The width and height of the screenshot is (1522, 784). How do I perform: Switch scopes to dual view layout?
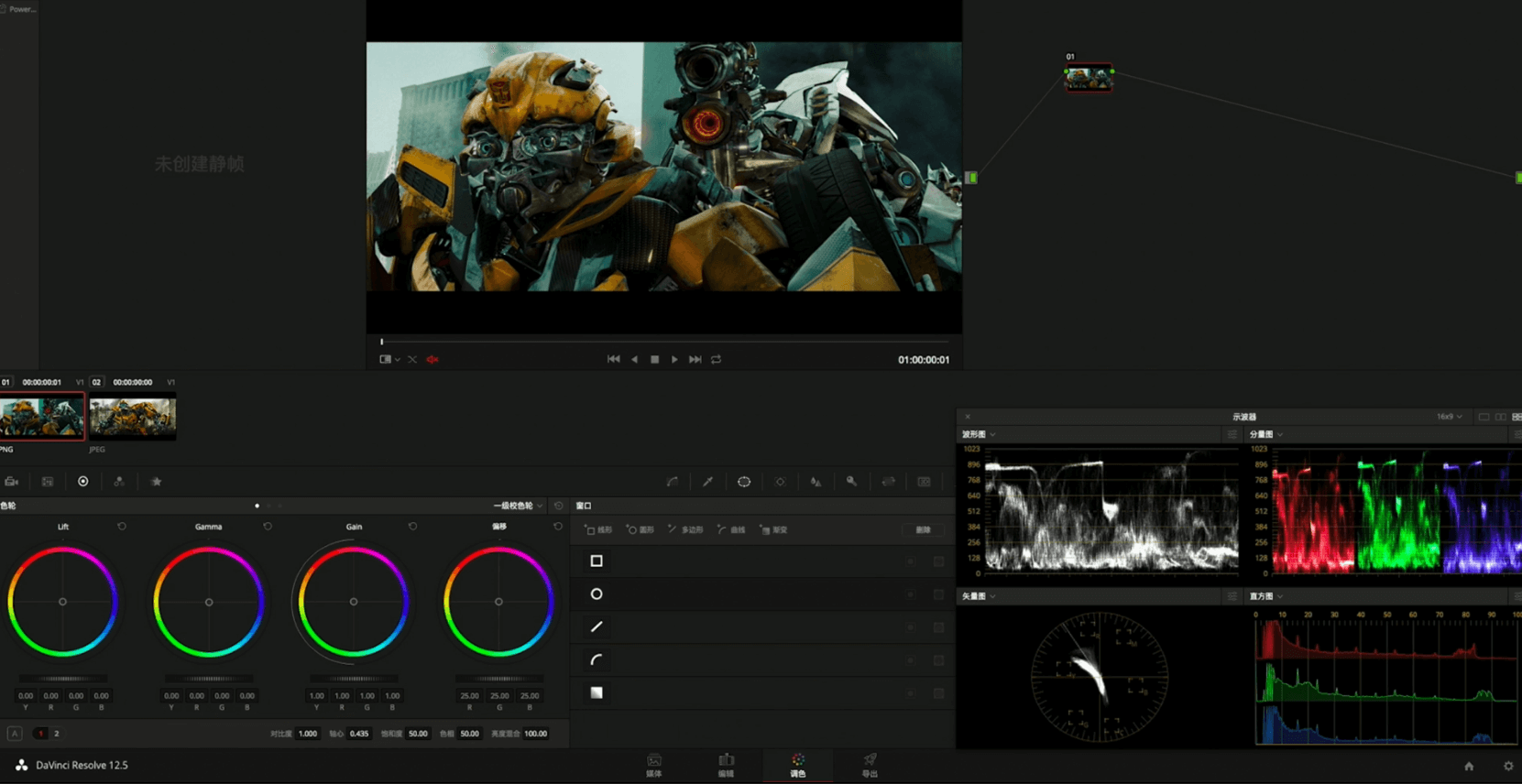(x=1500, y=417)
